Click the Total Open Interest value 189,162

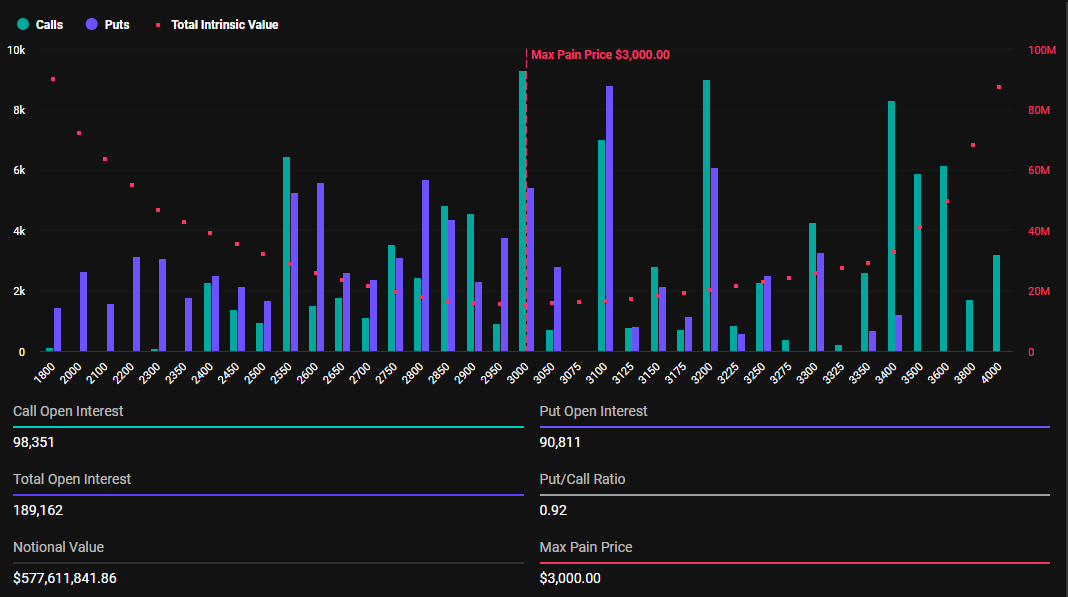point(38,510)
